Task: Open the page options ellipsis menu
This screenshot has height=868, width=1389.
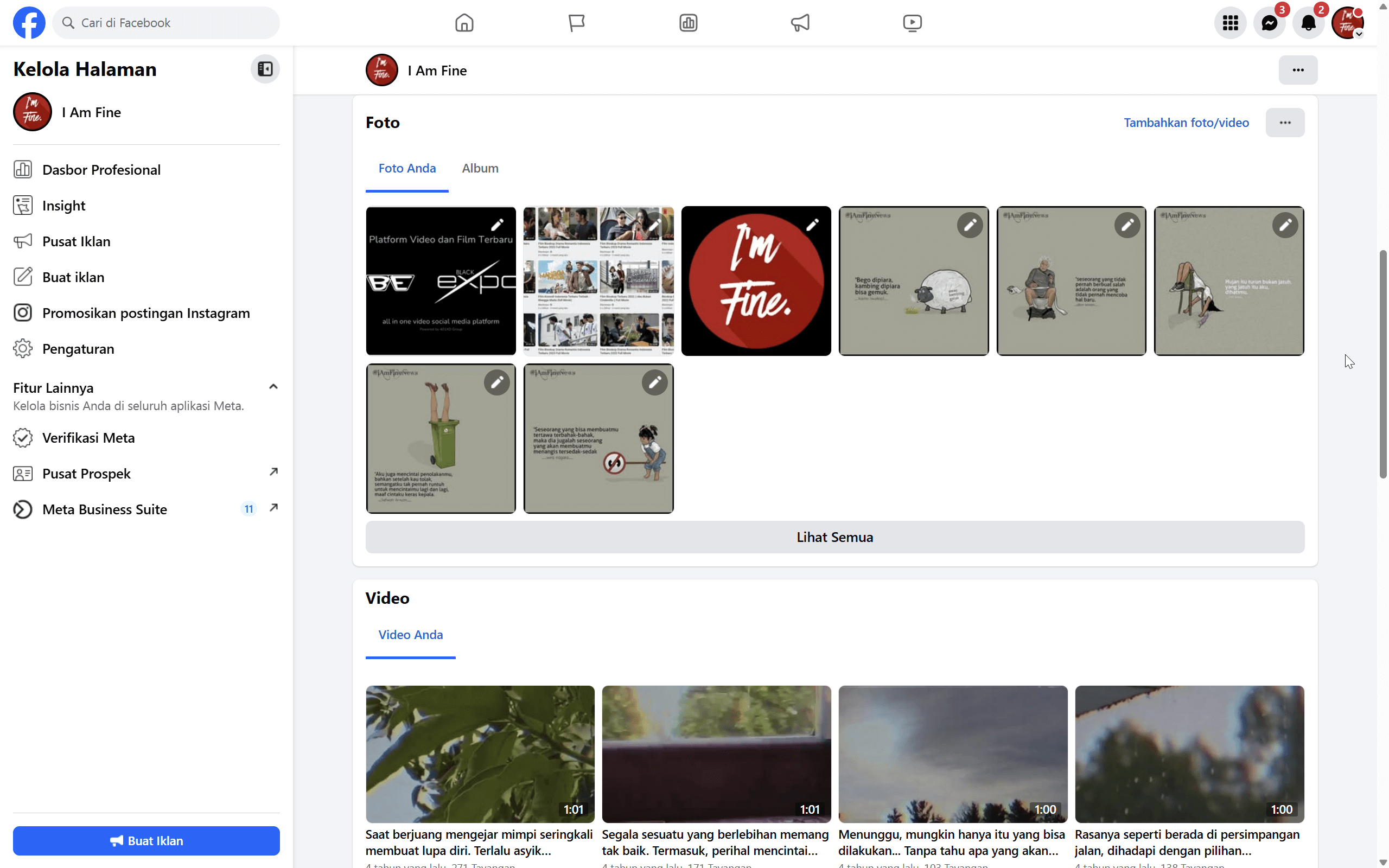Action: click(1298, 69)
